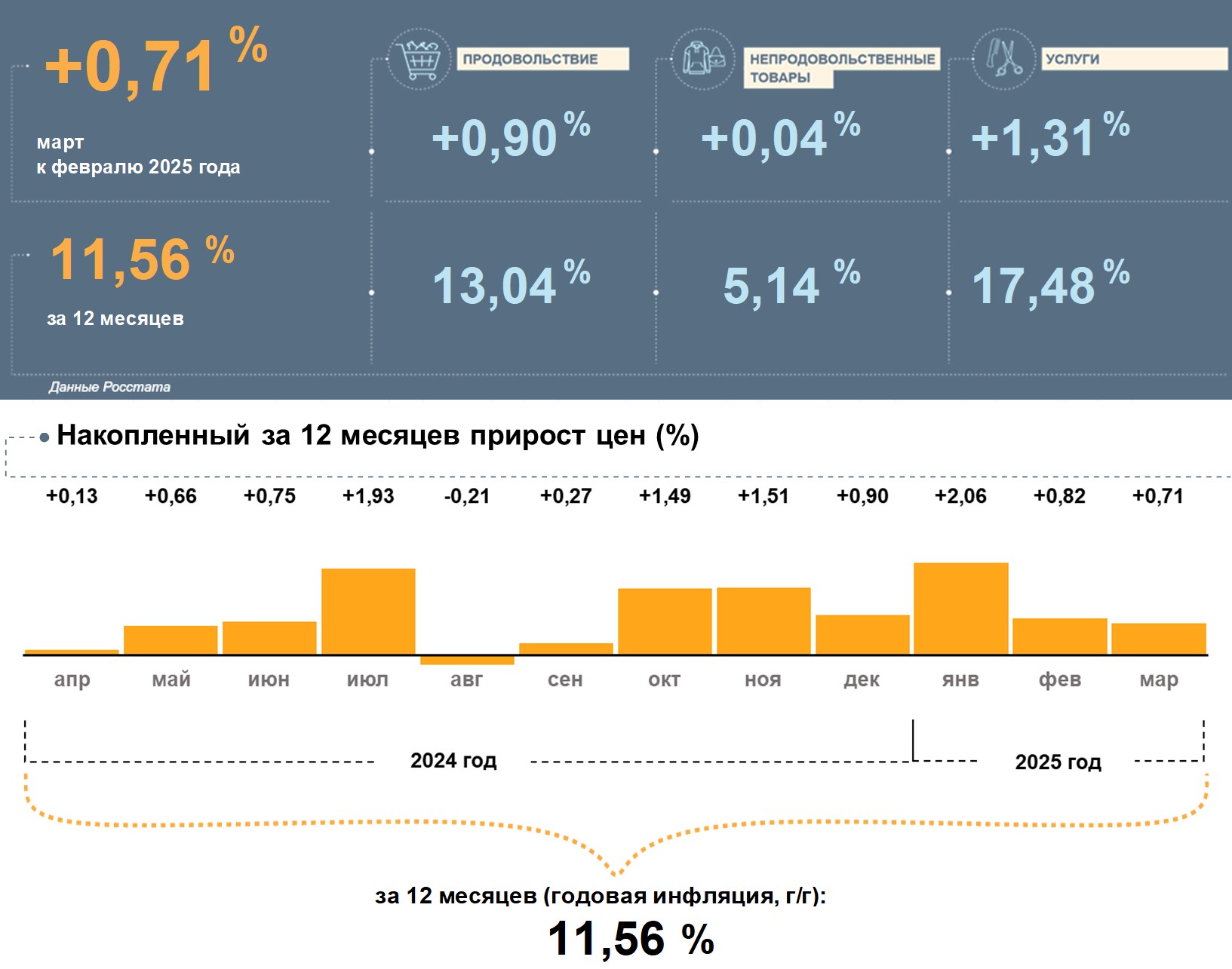Click the ноя axis label
1232x969 pixels.
point(763,680)
